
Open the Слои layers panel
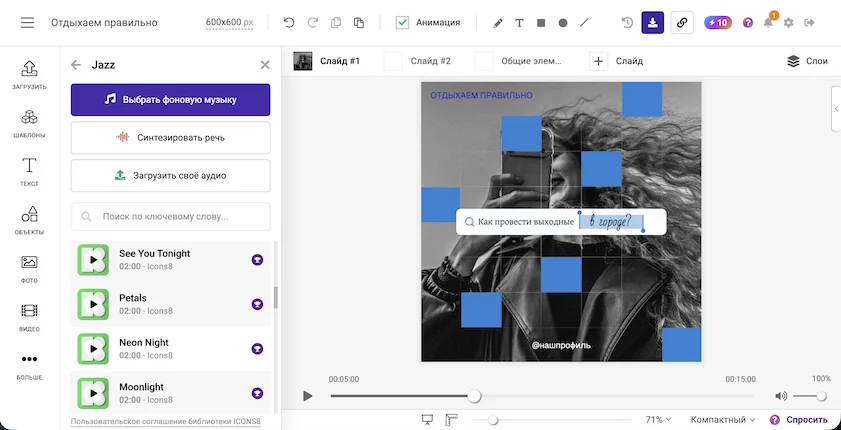[807, 61]
